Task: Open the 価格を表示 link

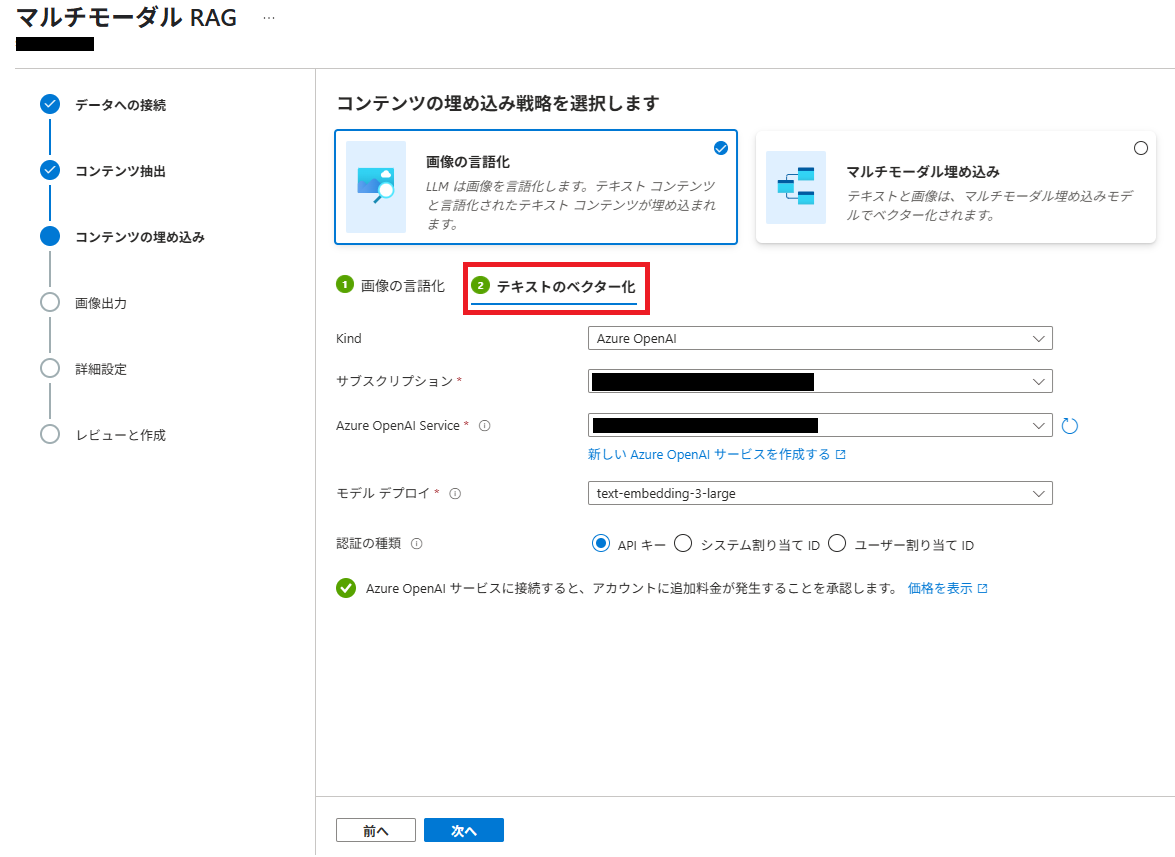Action: (x=940, y=589)
